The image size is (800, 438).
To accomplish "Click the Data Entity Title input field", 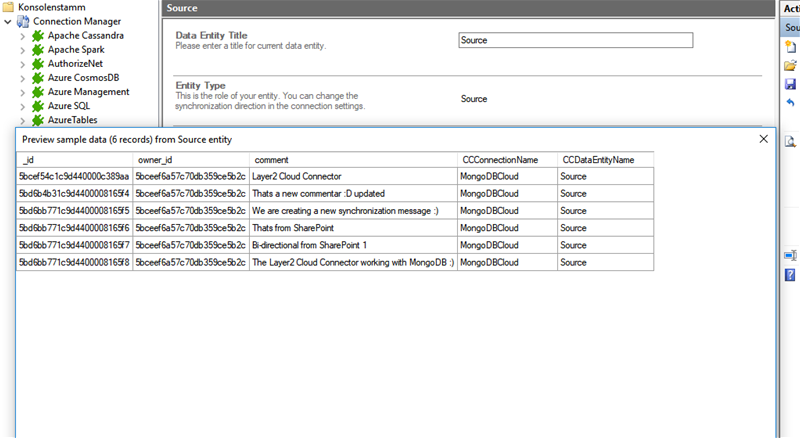I will point(575,41).
